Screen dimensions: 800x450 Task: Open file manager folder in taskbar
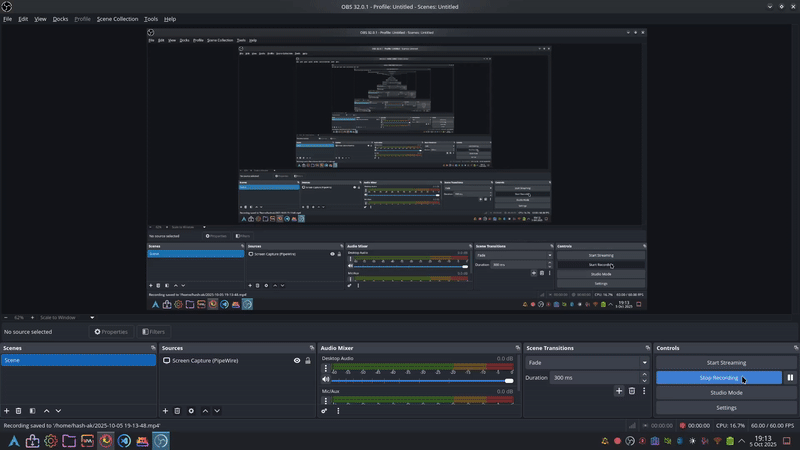click(x=69, y=441)
